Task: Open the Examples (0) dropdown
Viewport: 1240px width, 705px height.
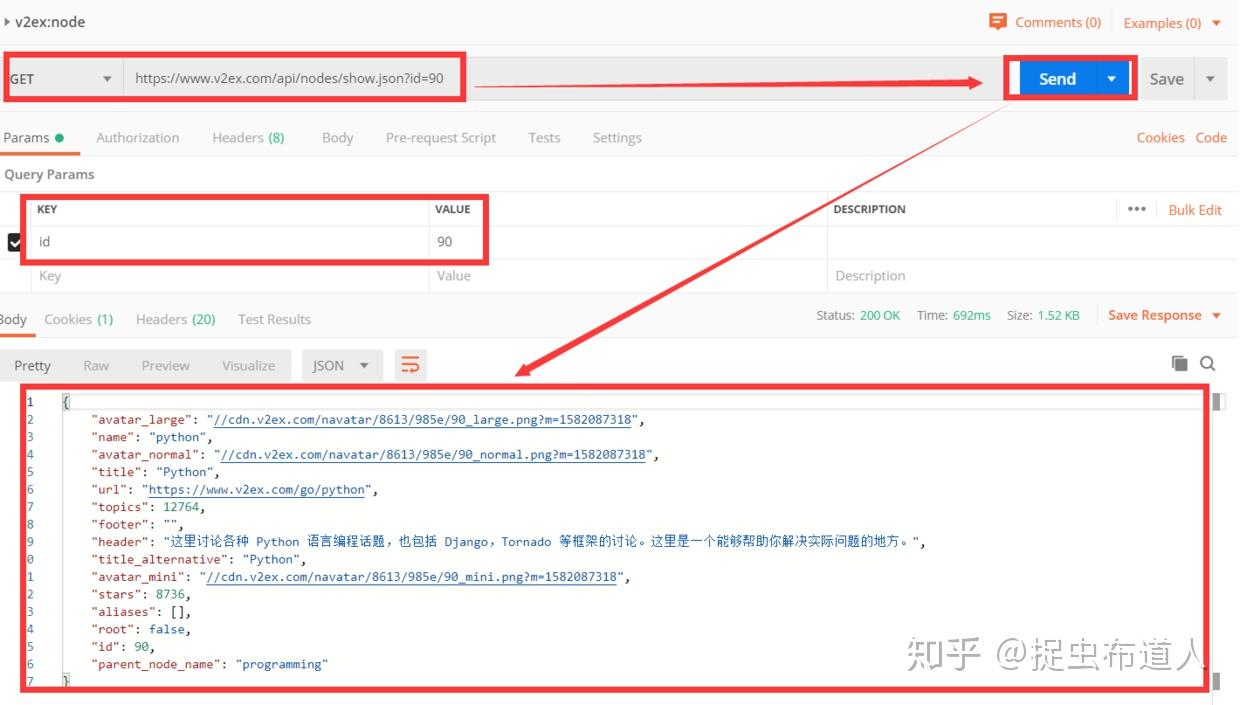Action: (x=1172, y=22)
